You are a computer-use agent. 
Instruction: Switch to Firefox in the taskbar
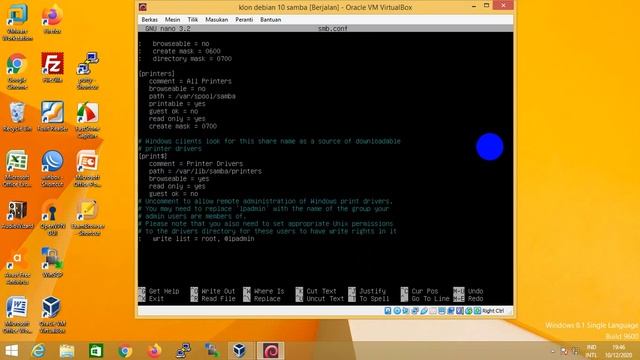(x=154, y=351)
